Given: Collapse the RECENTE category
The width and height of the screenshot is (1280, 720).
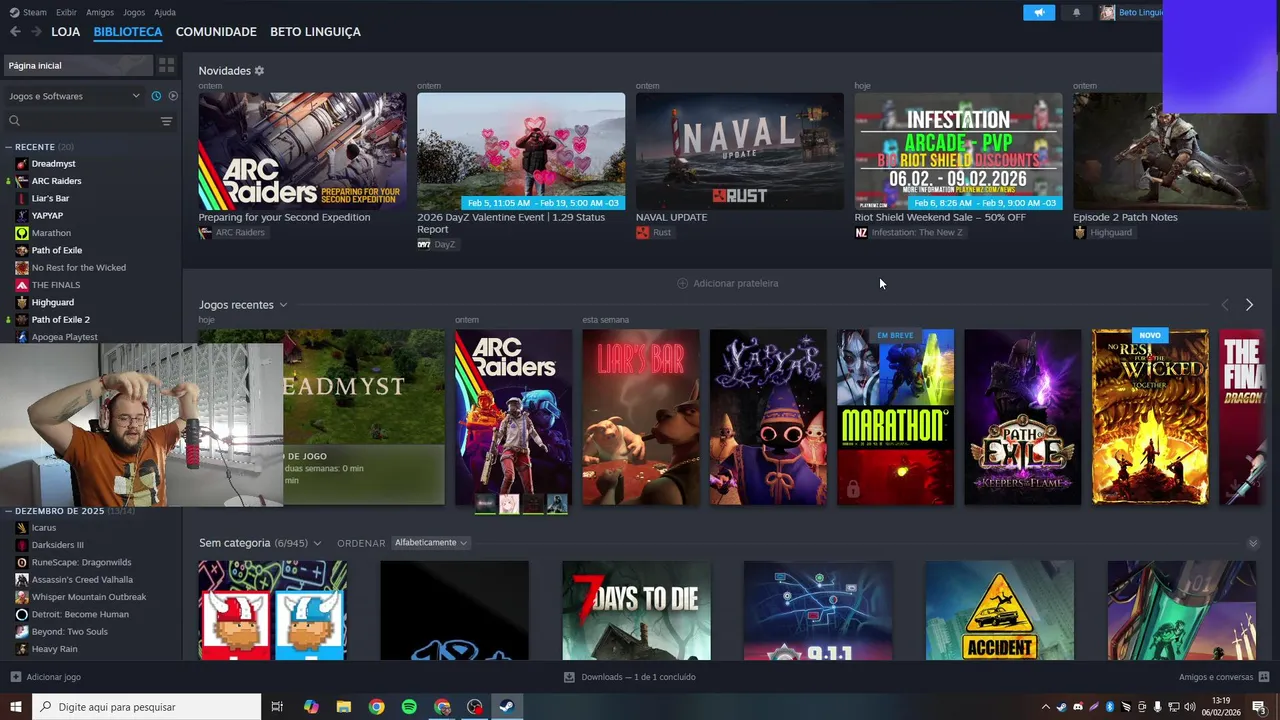Looking at the screenshot, I should [8, 147].
